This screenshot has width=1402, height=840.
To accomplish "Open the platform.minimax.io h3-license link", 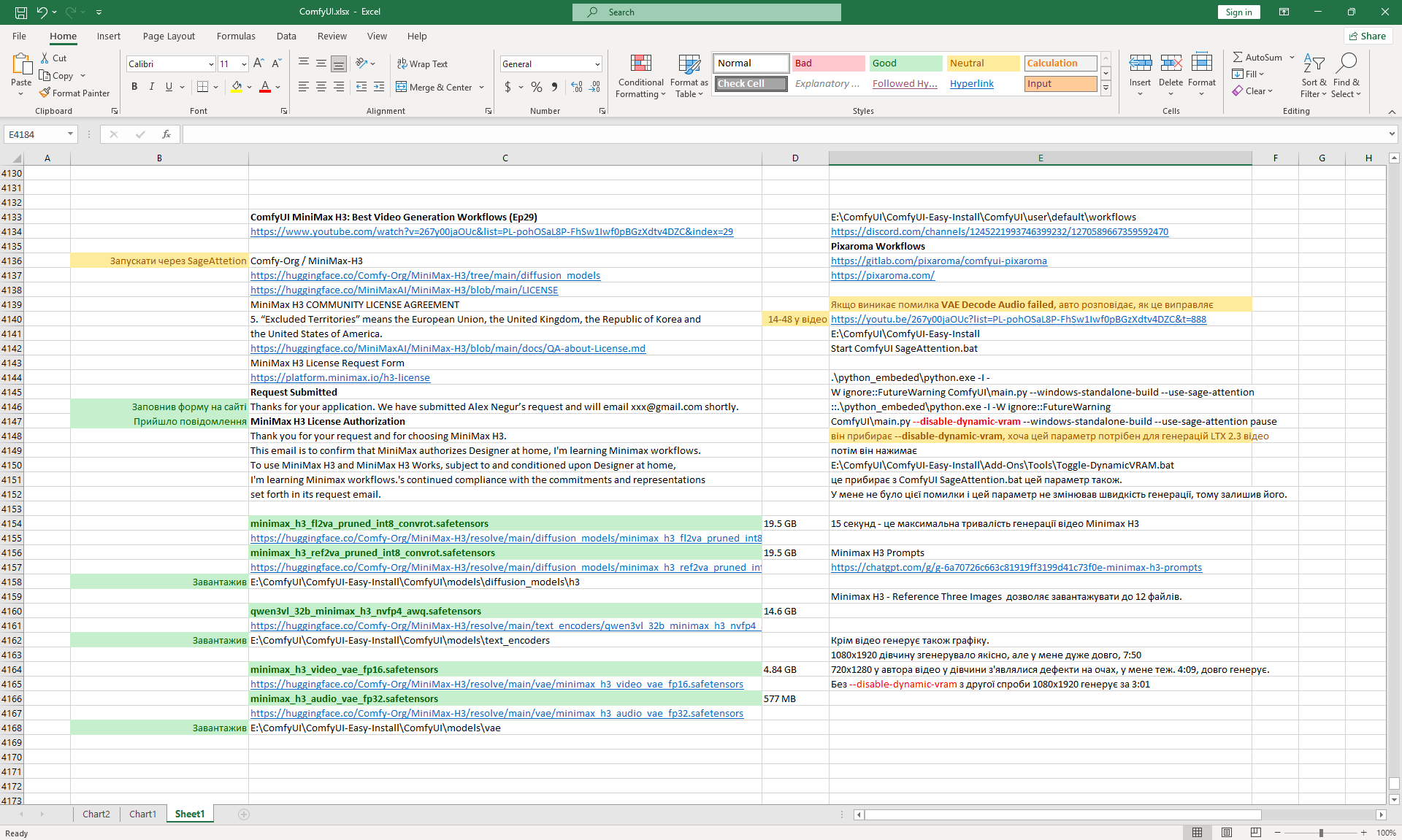I will (x=340, y=378).
